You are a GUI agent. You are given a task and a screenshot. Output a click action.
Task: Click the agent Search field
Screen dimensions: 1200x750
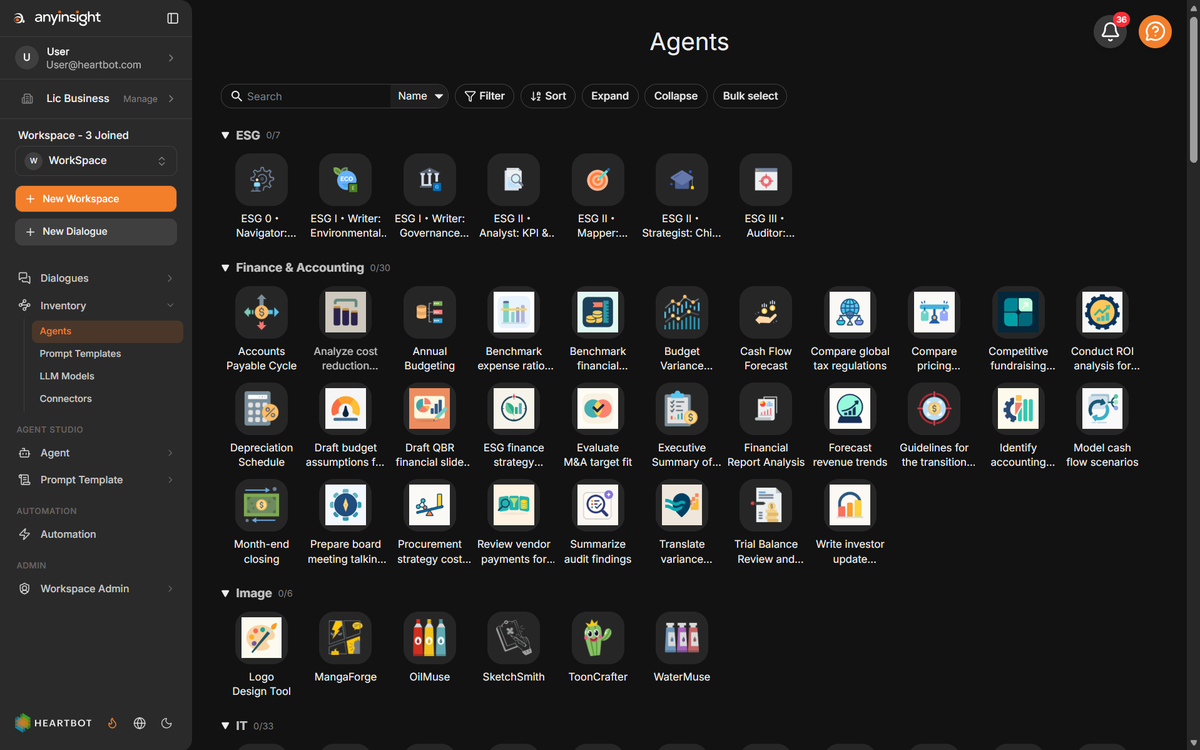pyautogui.click(x=306, y=96)
